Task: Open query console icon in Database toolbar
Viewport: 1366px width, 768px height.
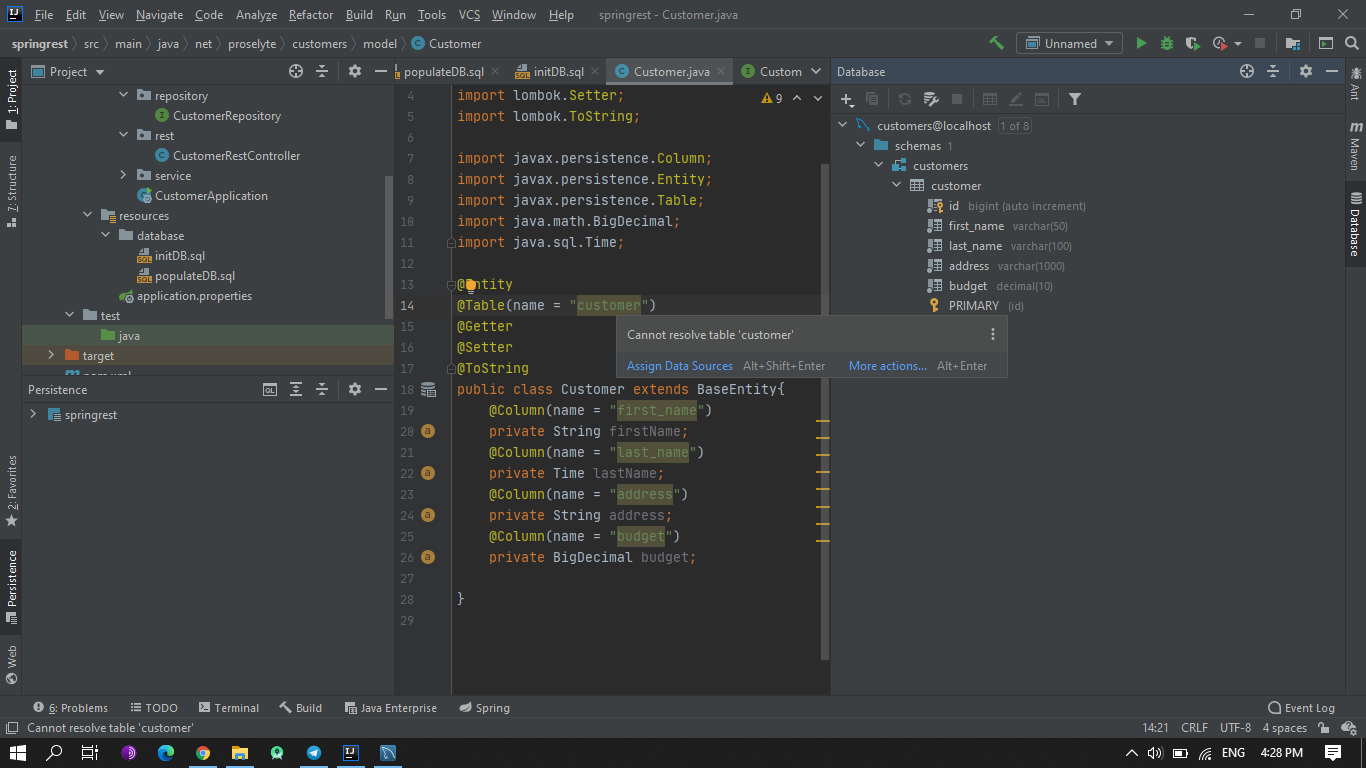Action: coord(1041,99)
